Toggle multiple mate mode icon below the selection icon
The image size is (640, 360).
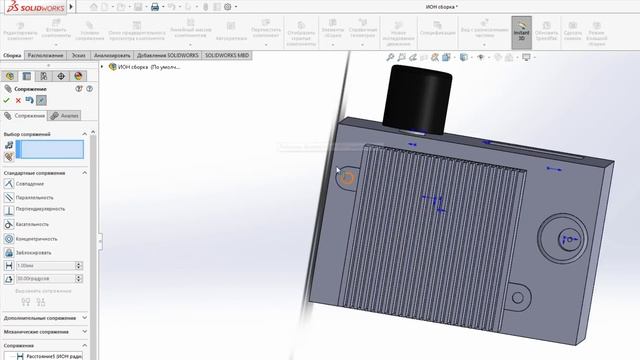[9, 156]
